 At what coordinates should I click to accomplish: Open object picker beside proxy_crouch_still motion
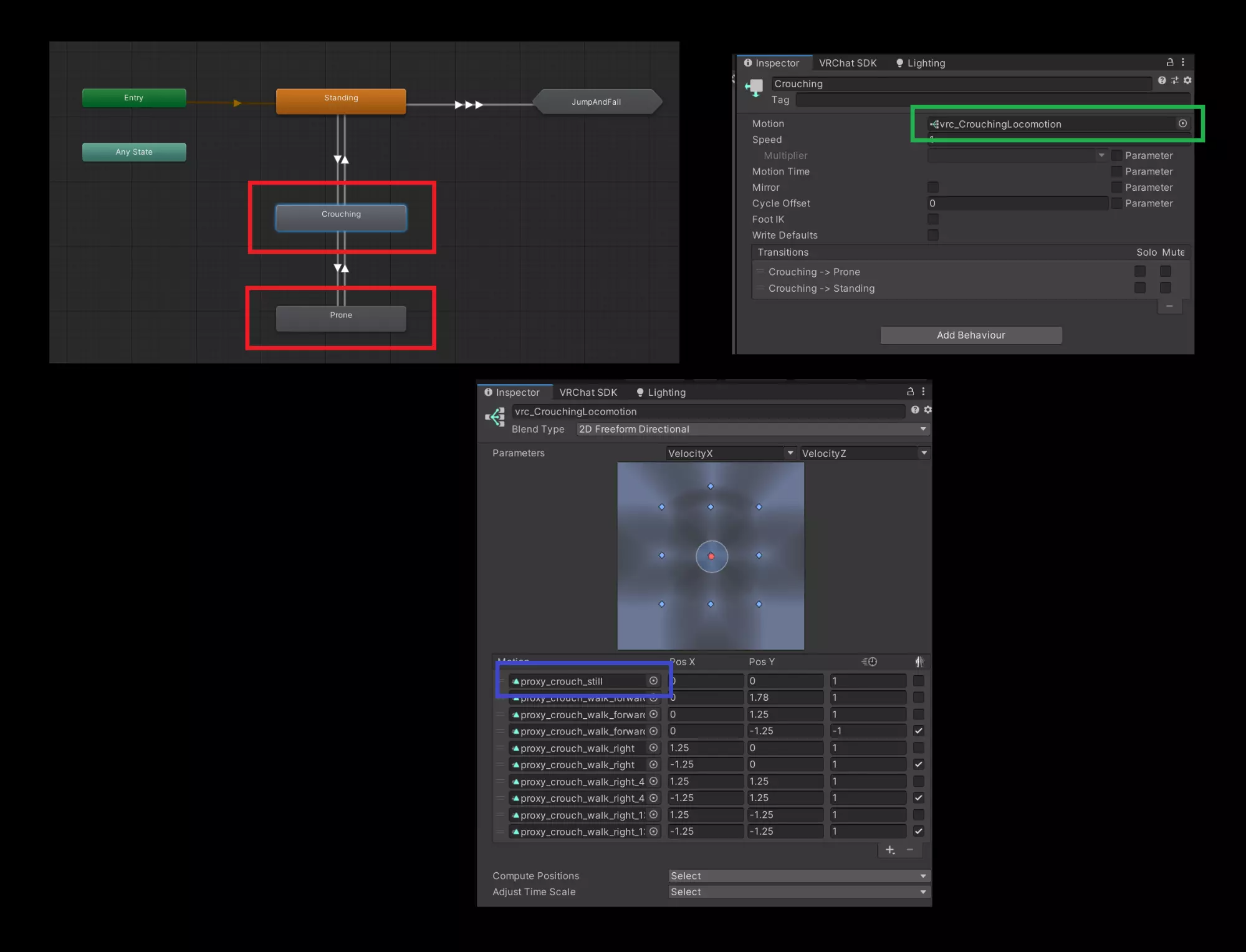pyautogui.click(x=653, y=681)
